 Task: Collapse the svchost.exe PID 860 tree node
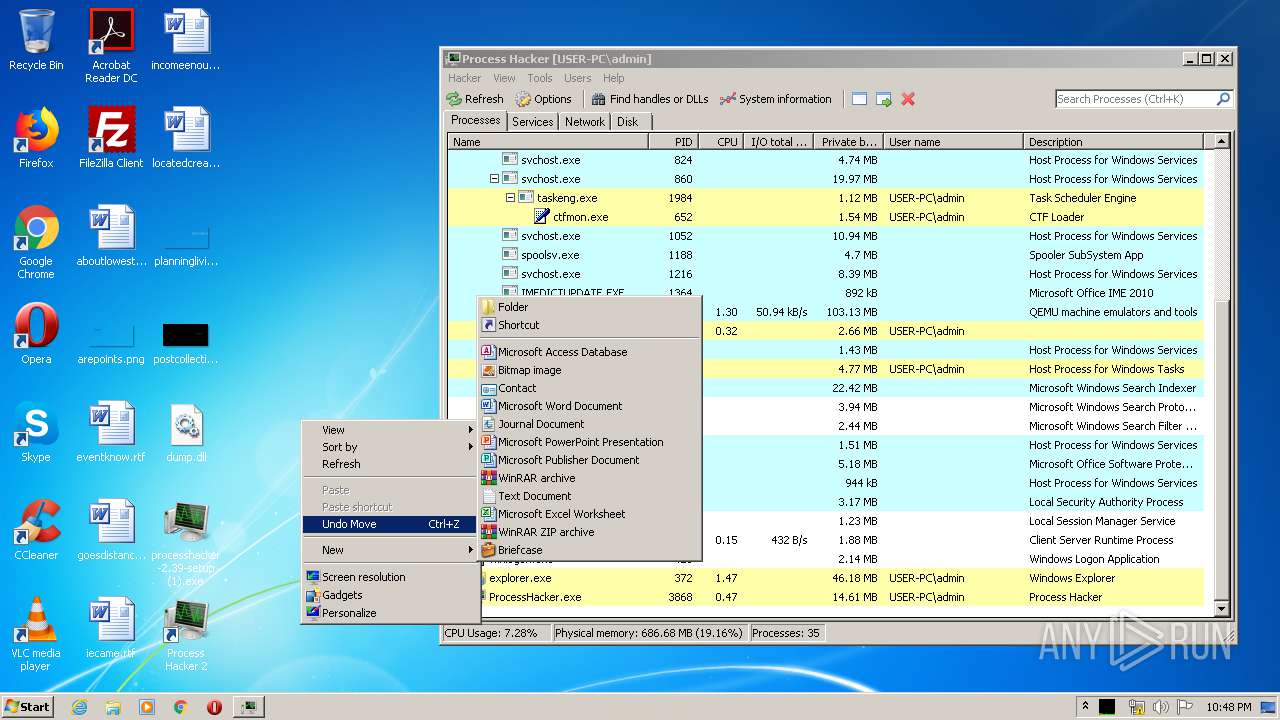pos(494,179)
